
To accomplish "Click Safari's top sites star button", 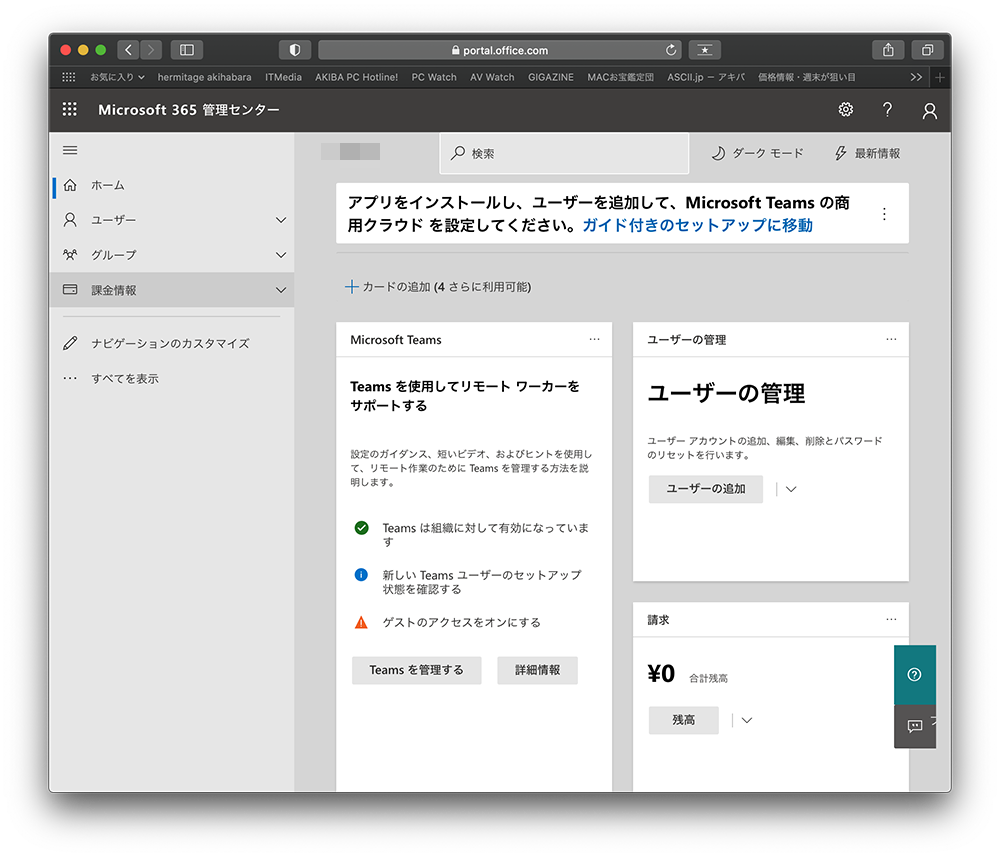I will (705, 50).
